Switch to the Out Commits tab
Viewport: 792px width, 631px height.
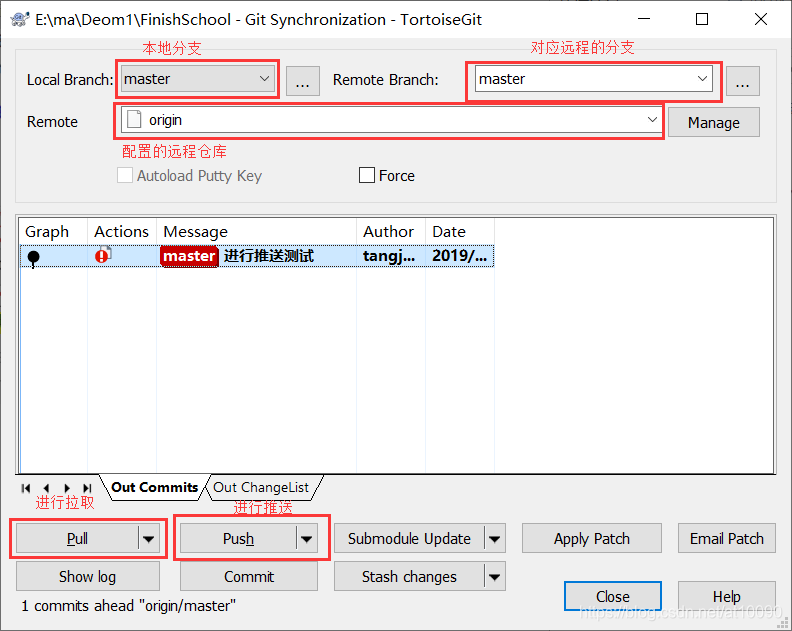[x=155, y=488]
